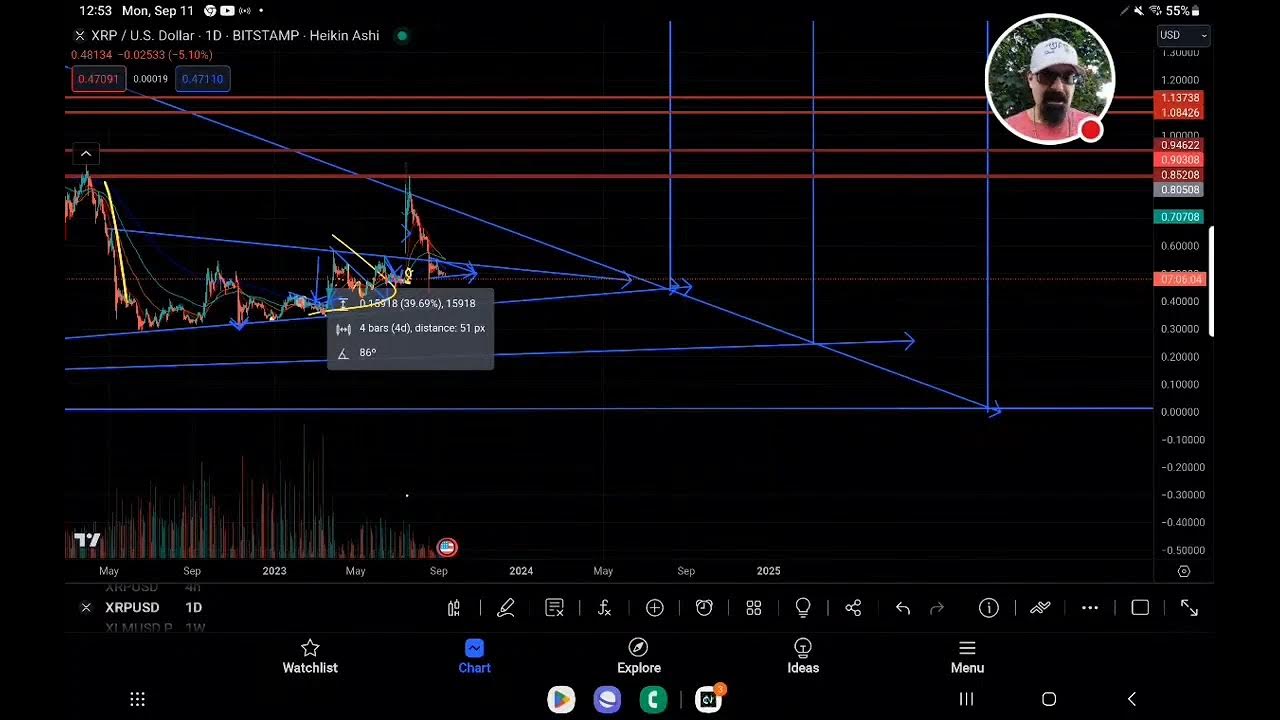Click the grey 0.80508 price label
Image resolution: width=1280 pixels, height=720 pixels.
(x=1178, y=190)
